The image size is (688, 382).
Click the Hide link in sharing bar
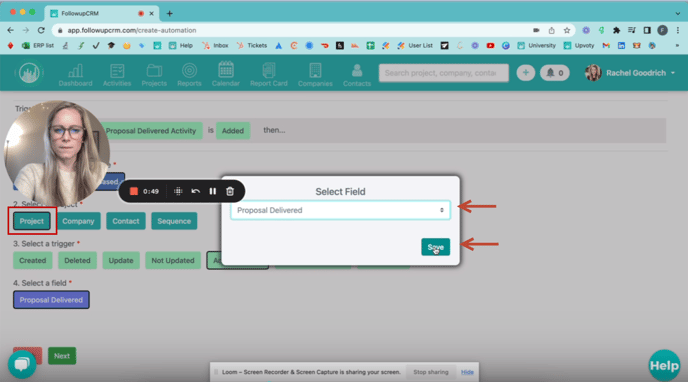(467, 372)
